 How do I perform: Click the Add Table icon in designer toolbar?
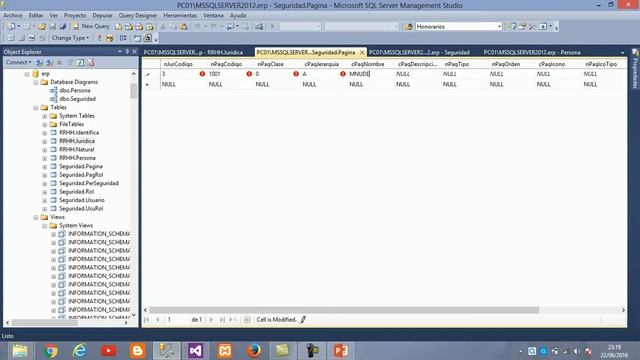[137, 38]
